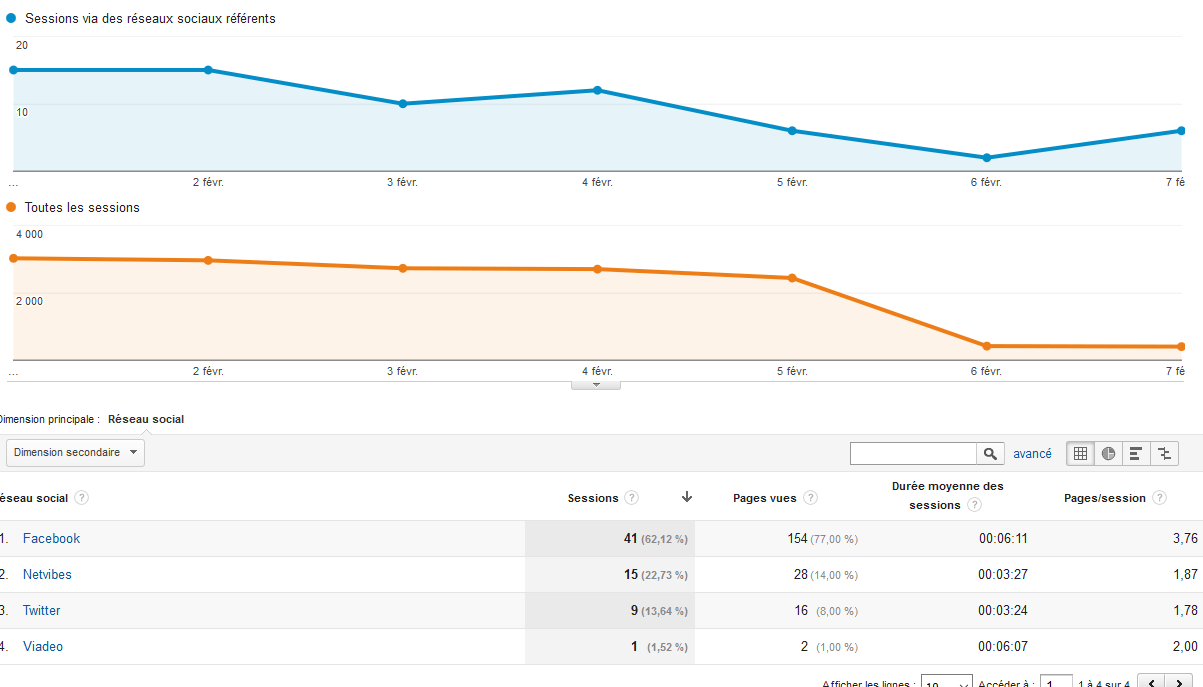Go to the next page of results
Viewport: 1203px width, 687px height.
1180,683
